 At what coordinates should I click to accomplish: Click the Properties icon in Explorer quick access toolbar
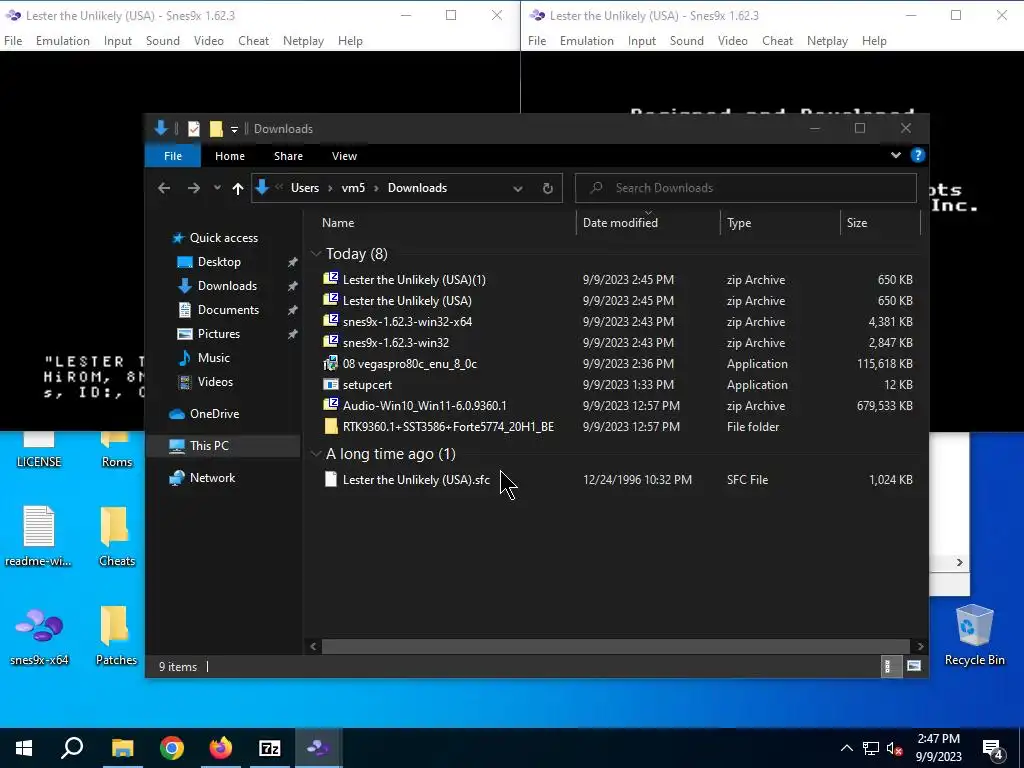tap(193, 129)
